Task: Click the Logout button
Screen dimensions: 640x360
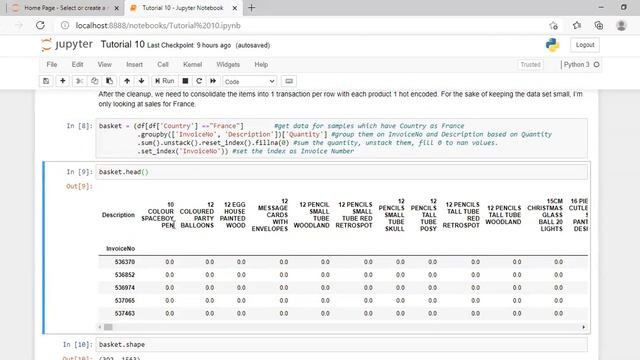Action: [x=585, y=45]
